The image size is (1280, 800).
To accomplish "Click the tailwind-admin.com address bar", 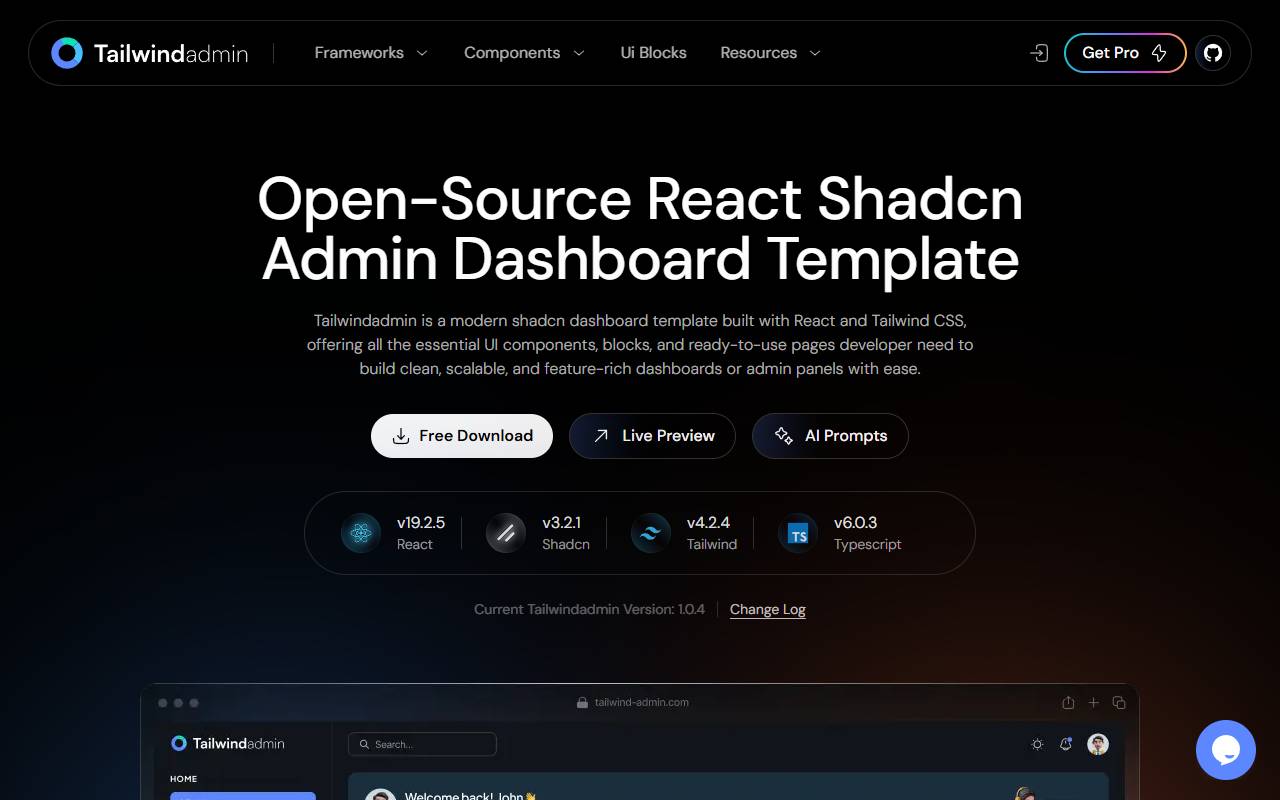I will 633,702.
